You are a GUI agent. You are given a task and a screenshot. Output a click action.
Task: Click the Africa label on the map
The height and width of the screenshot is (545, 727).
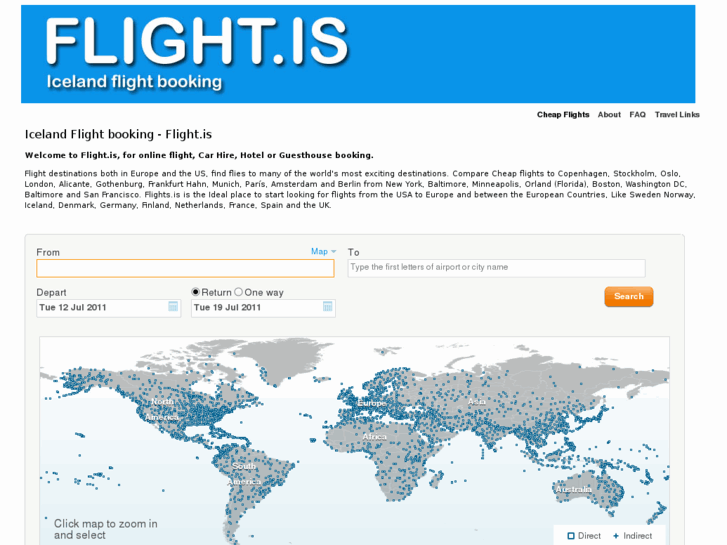click(x=375, y=436)
